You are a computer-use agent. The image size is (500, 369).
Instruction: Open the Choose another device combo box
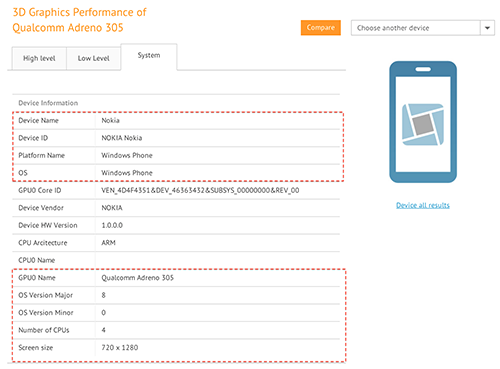click(x=423, y=28)
